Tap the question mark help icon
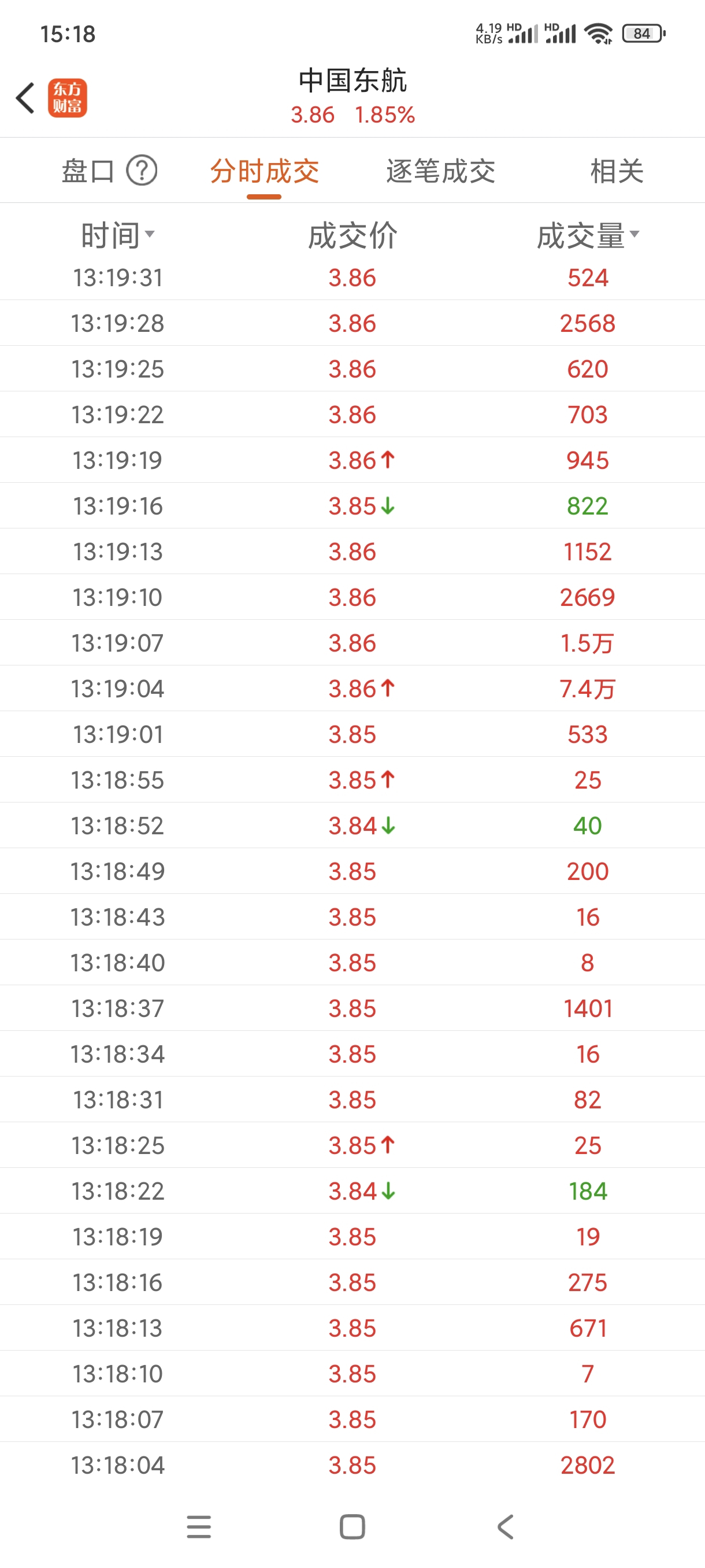Viewport: 705px width, 1568px height. [x=142, y=171]
